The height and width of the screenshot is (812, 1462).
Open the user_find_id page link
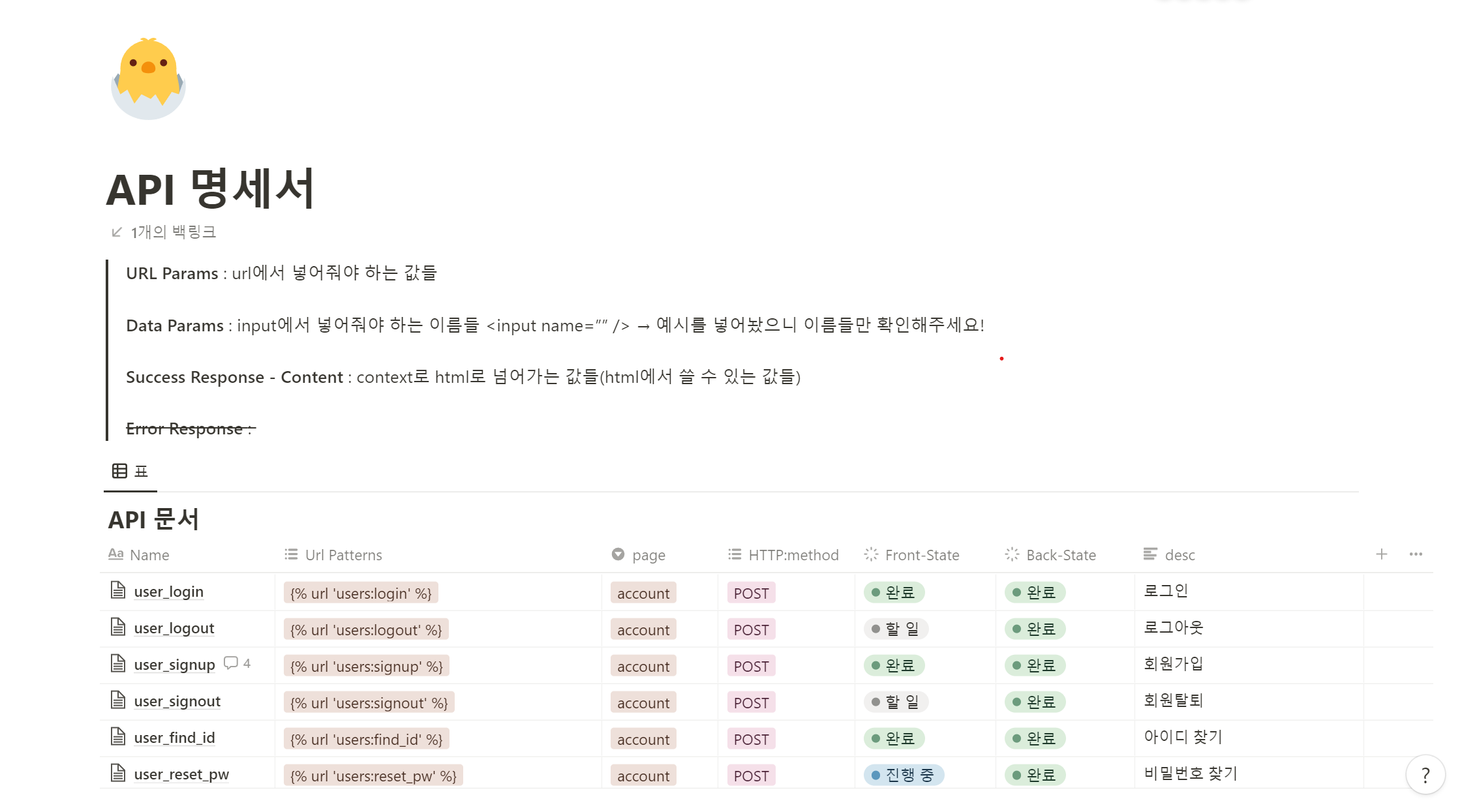tap(174, 738)
